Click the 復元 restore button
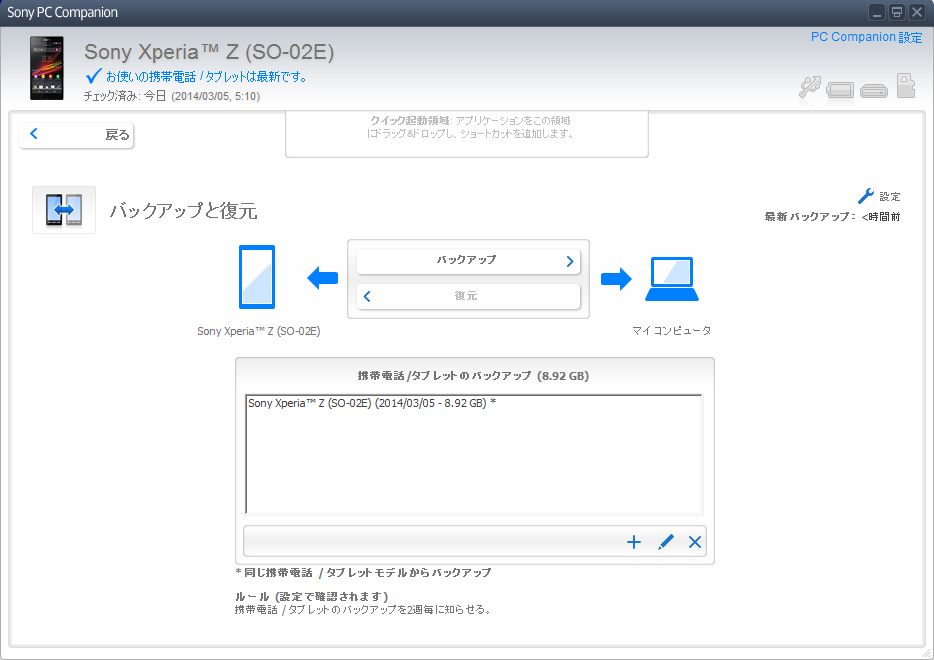Viewport: 934px width, 660px height. [468, 296]
